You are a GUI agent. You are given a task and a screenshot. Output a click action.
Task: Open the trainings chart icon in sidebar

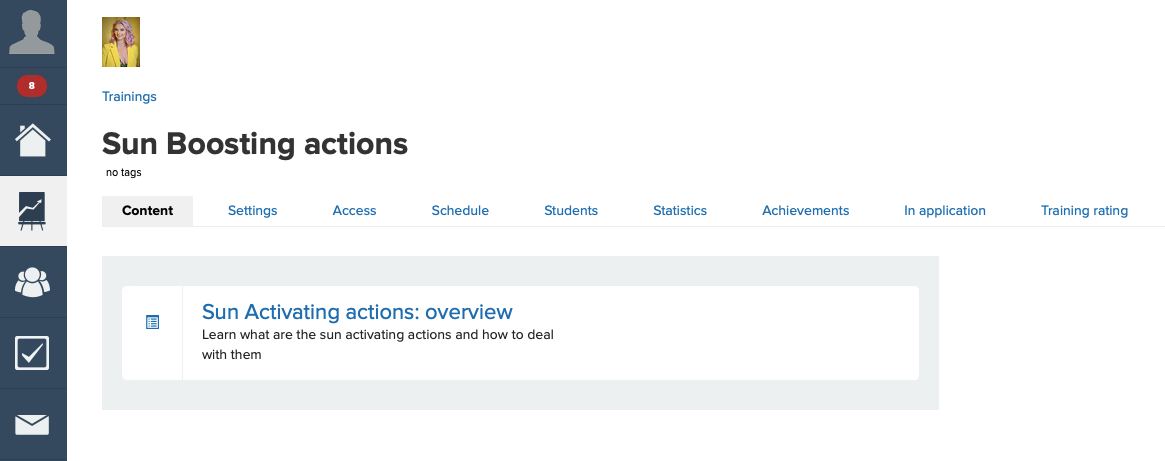click(x=33, y=211)
